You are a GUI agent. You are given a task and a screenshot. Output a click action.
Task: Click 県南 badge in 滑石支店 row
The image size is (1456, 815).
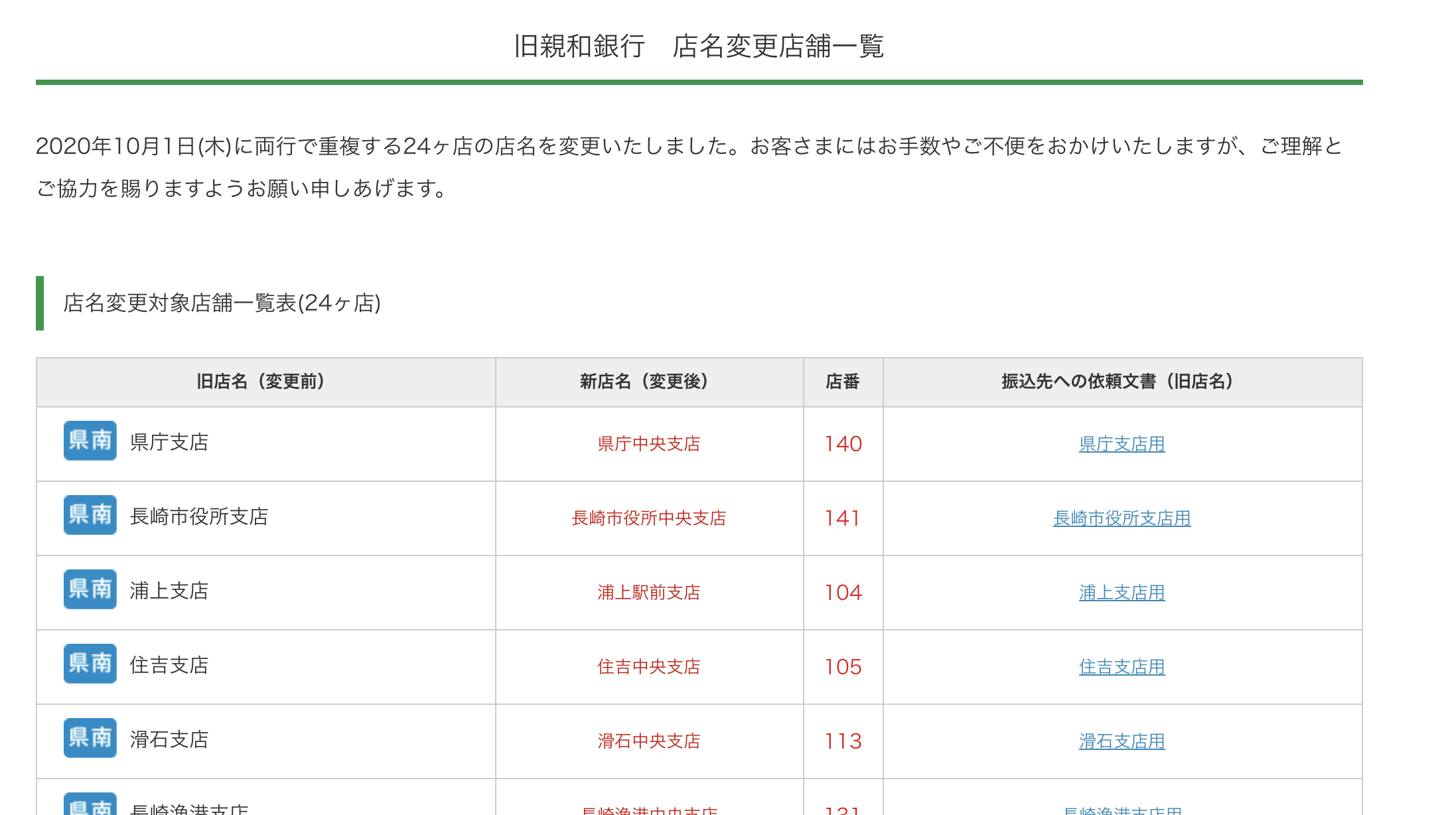click(x=90, y=738)
